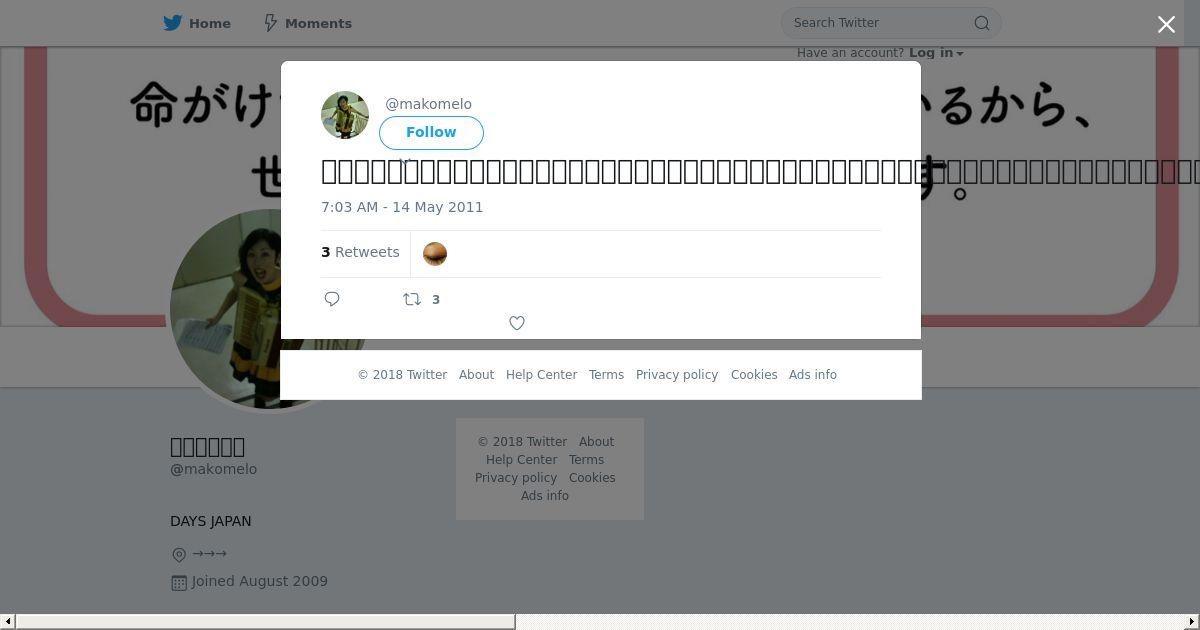Screen dimensions: 1200x630
Task: Like the tweet with the heart icon
Action: [x=517, y=323]
